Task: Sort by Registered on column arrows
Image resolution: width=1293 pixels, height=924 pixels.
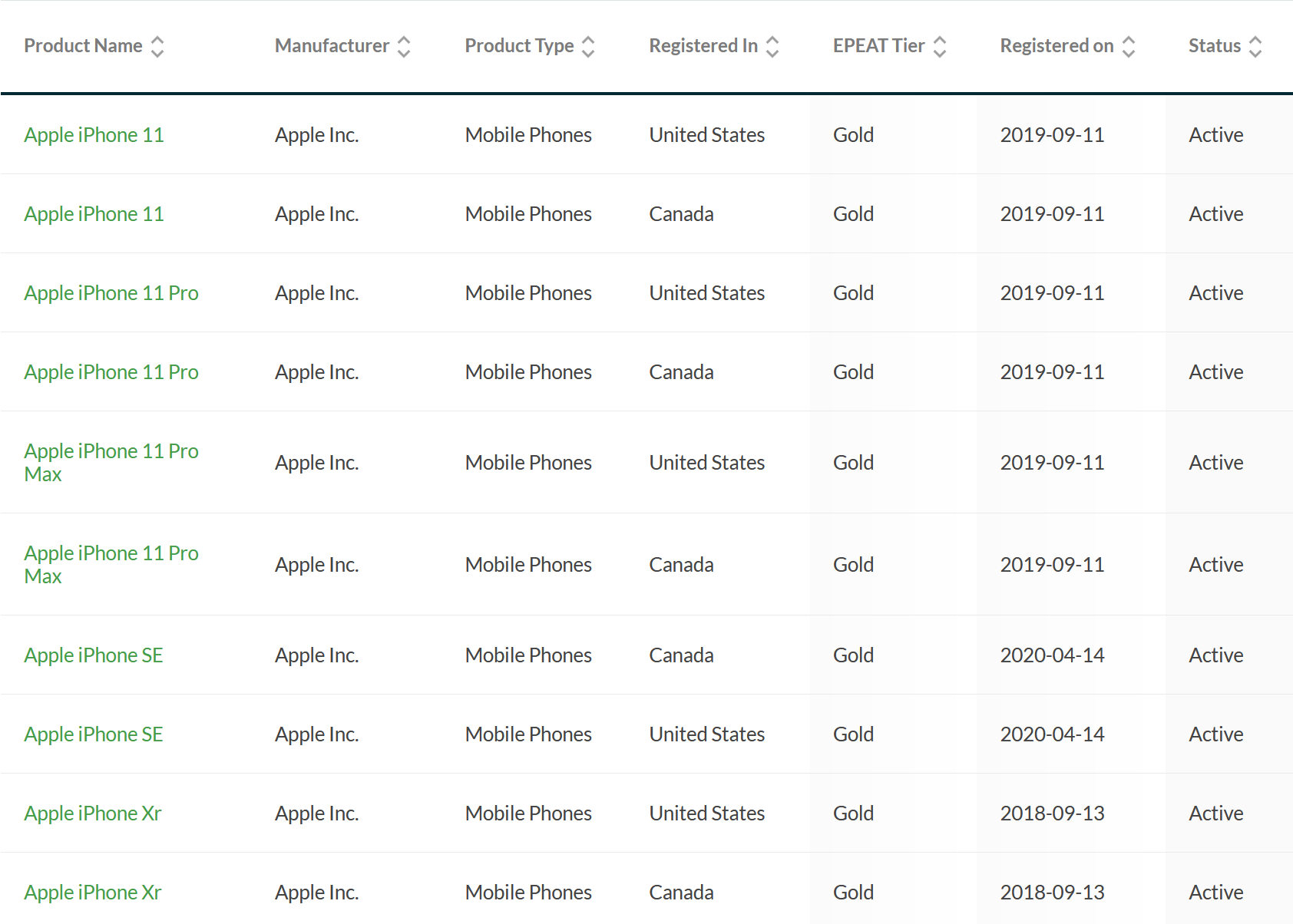Action: pos(1129,47)
